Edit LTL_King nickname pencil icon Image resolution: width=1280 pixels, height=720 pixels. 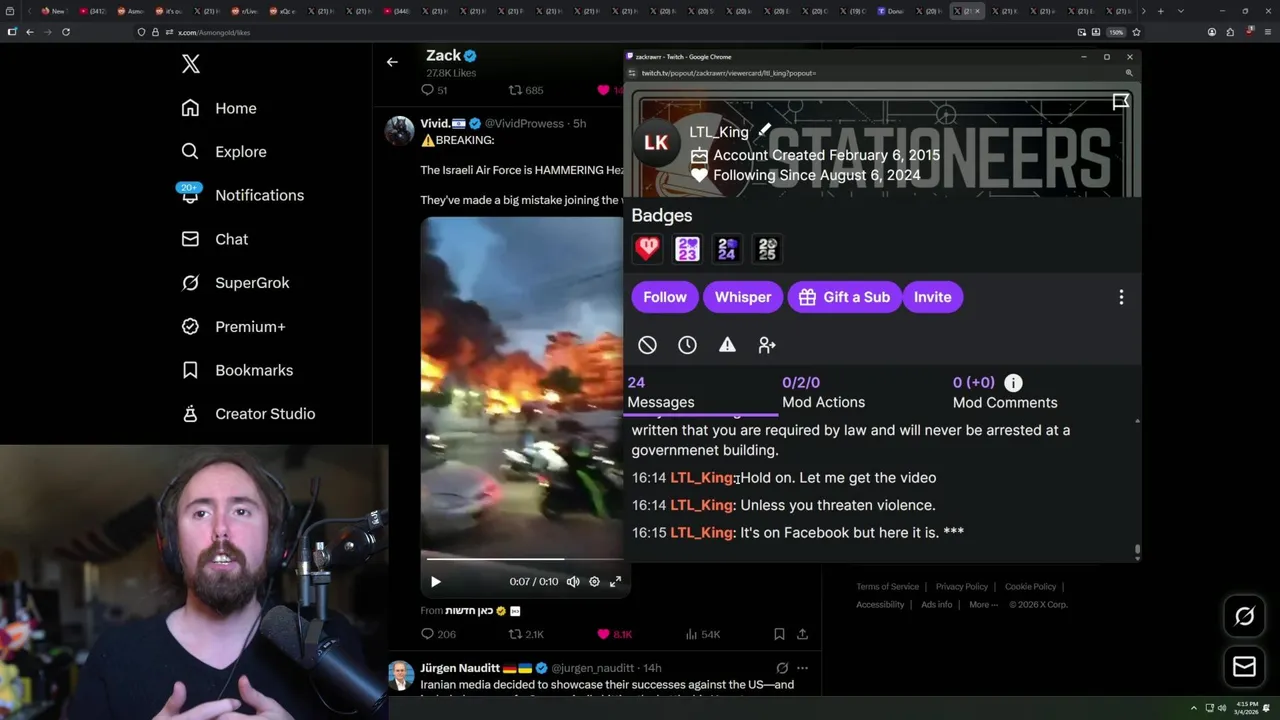[764, 131]
